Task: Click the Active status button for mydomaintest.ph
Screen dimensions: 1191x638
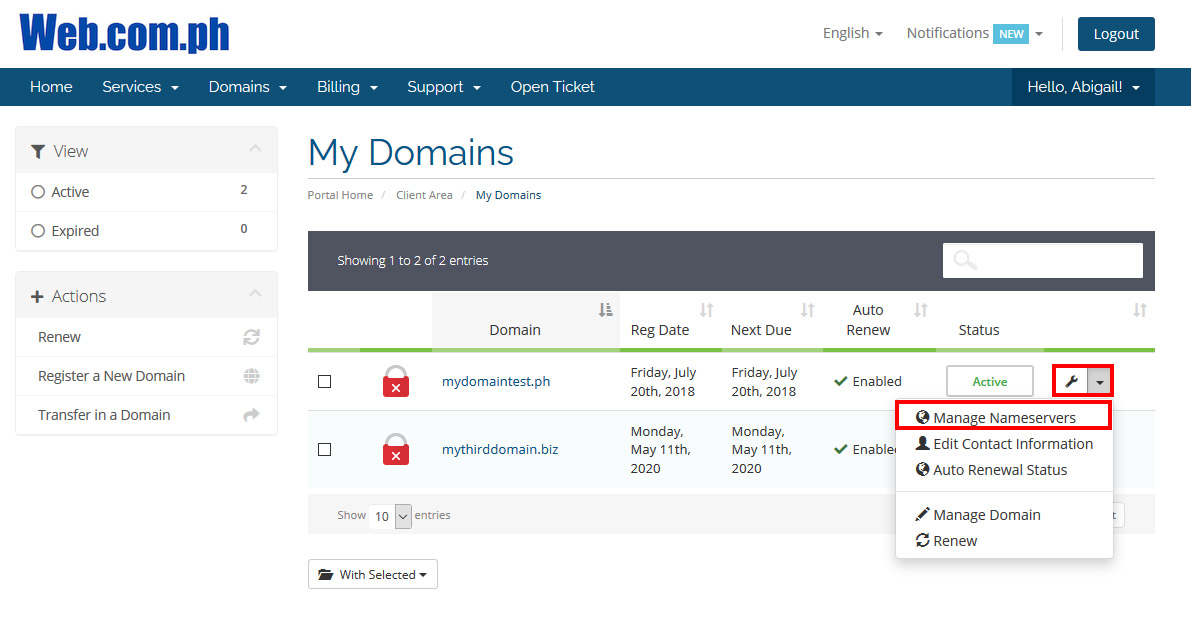Action: (x=990, y=381)
